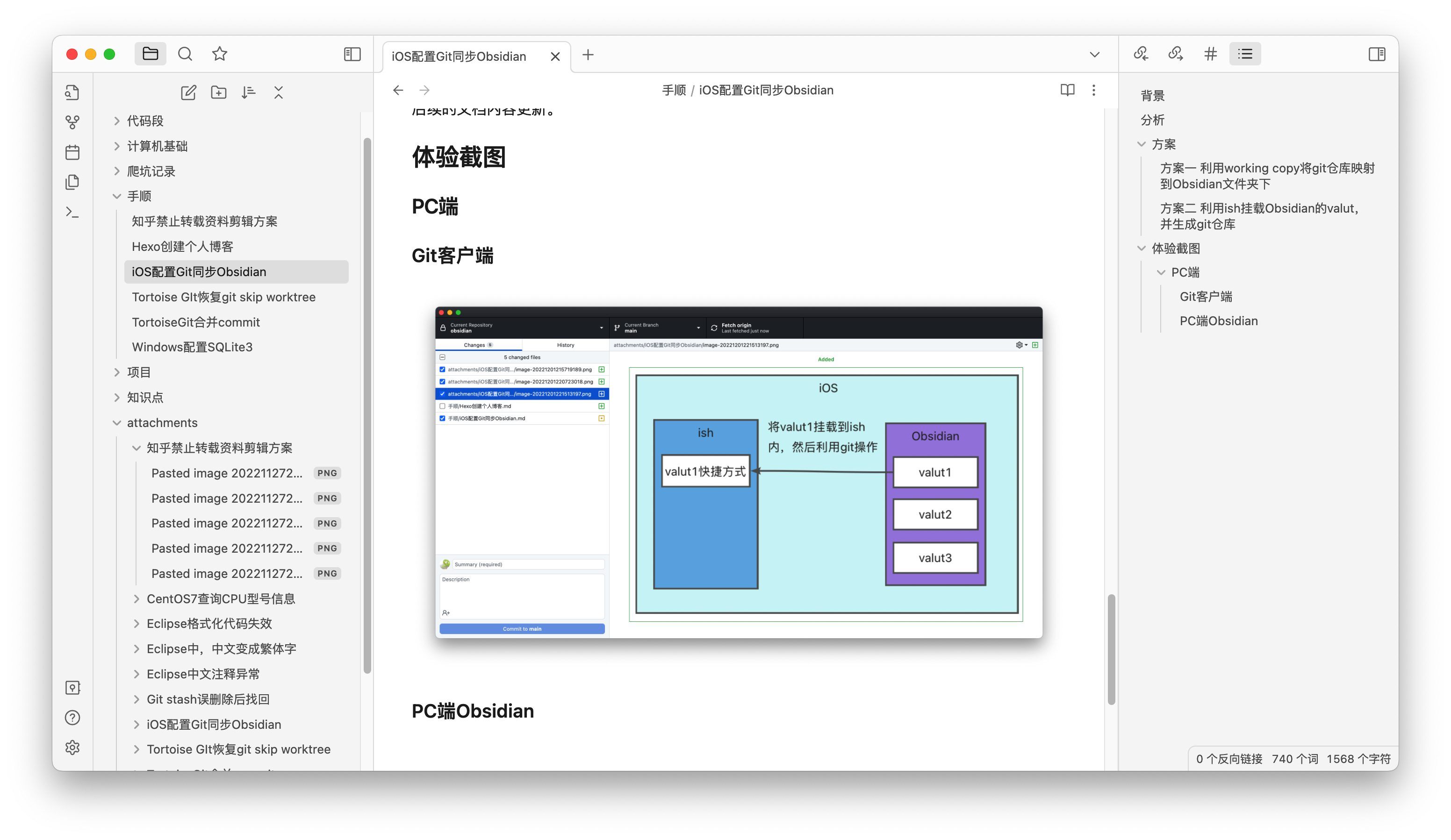Collapse the attachments folder
The width and height of the screenshot is (1451, 840).
point(117,423)
